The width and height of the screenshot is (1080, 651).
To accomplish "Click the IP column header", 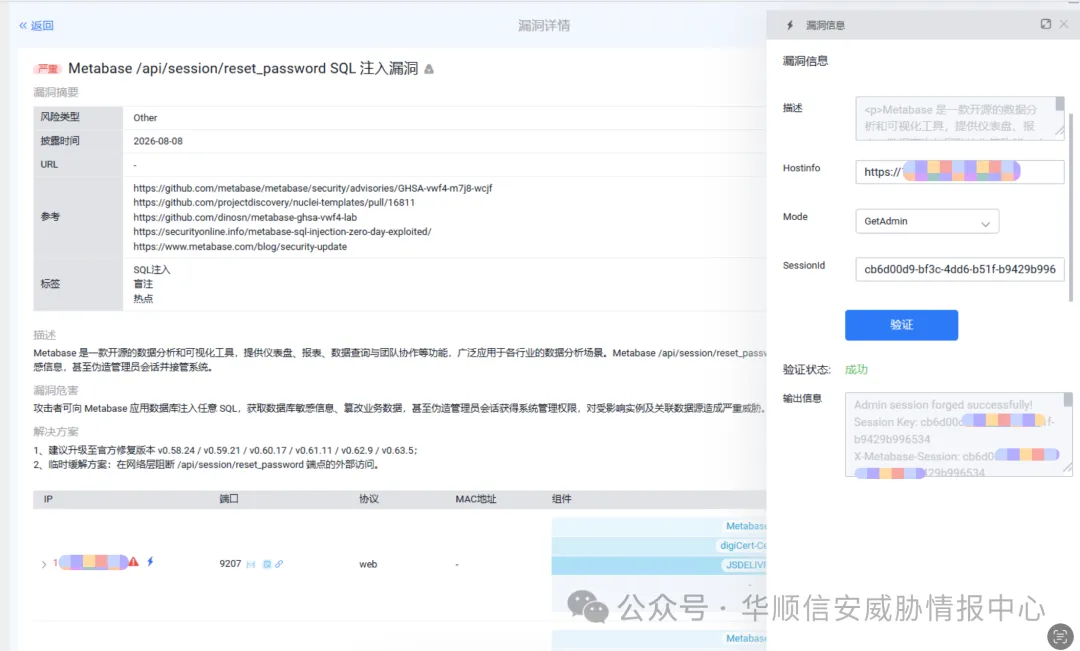I will 48,499.
